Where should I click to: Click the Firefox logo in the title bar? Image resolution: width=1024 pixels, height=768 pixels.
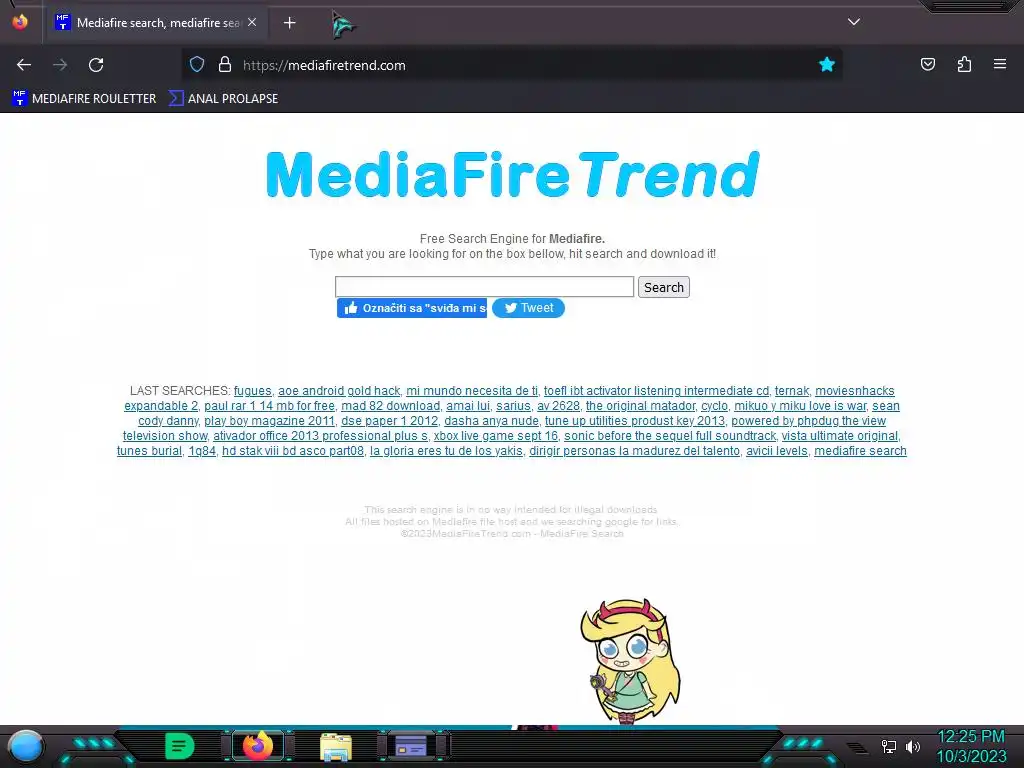(20, 22)
